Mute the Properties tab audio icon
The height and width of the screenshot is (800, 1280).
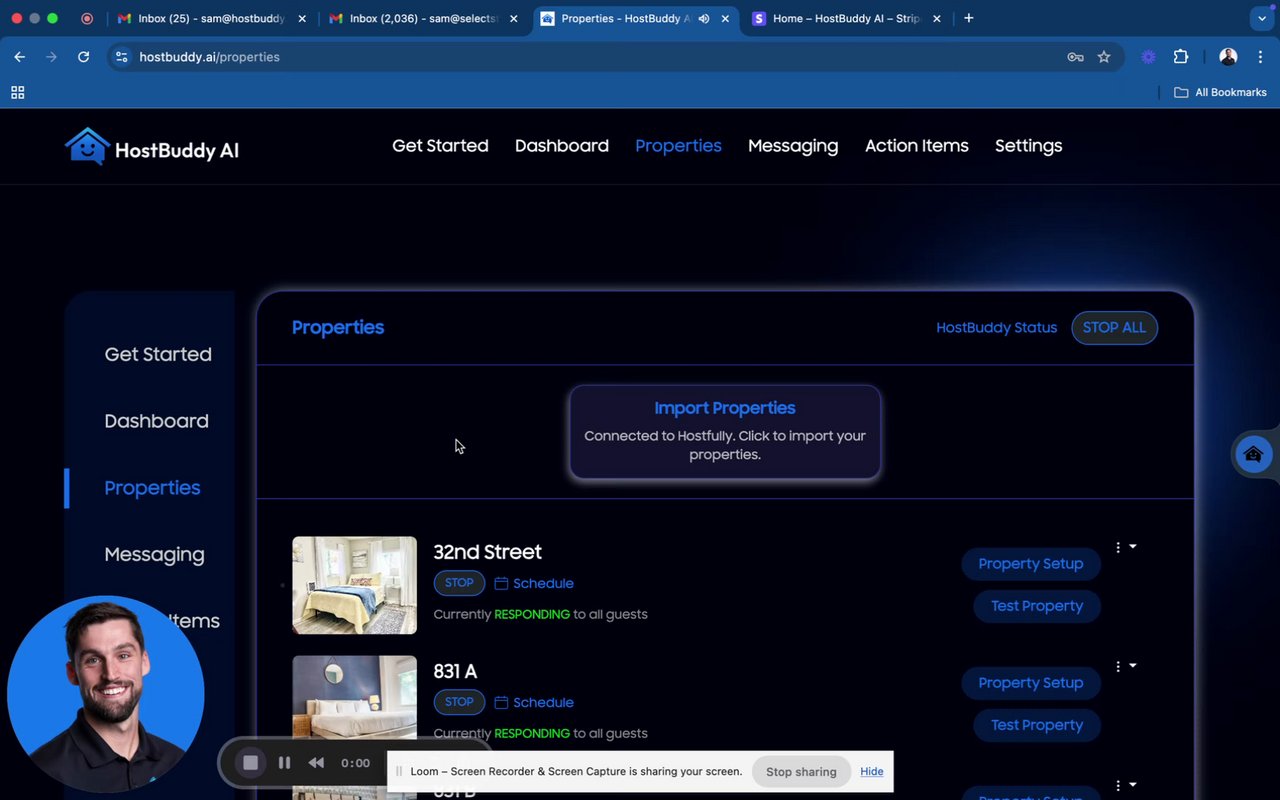tap(704, 18)
